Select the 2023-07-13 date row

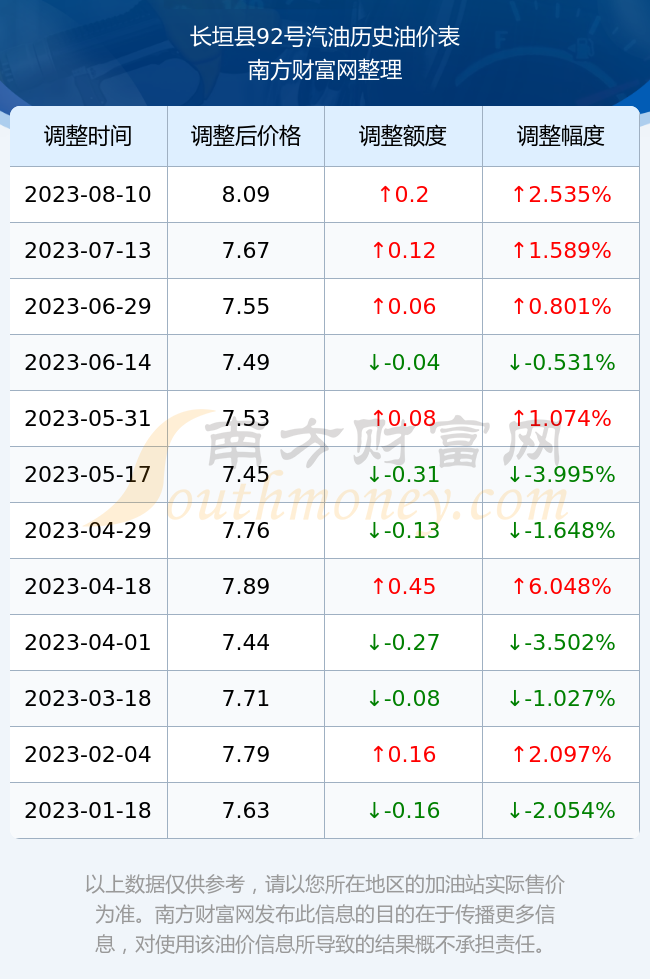pos(324,251)
